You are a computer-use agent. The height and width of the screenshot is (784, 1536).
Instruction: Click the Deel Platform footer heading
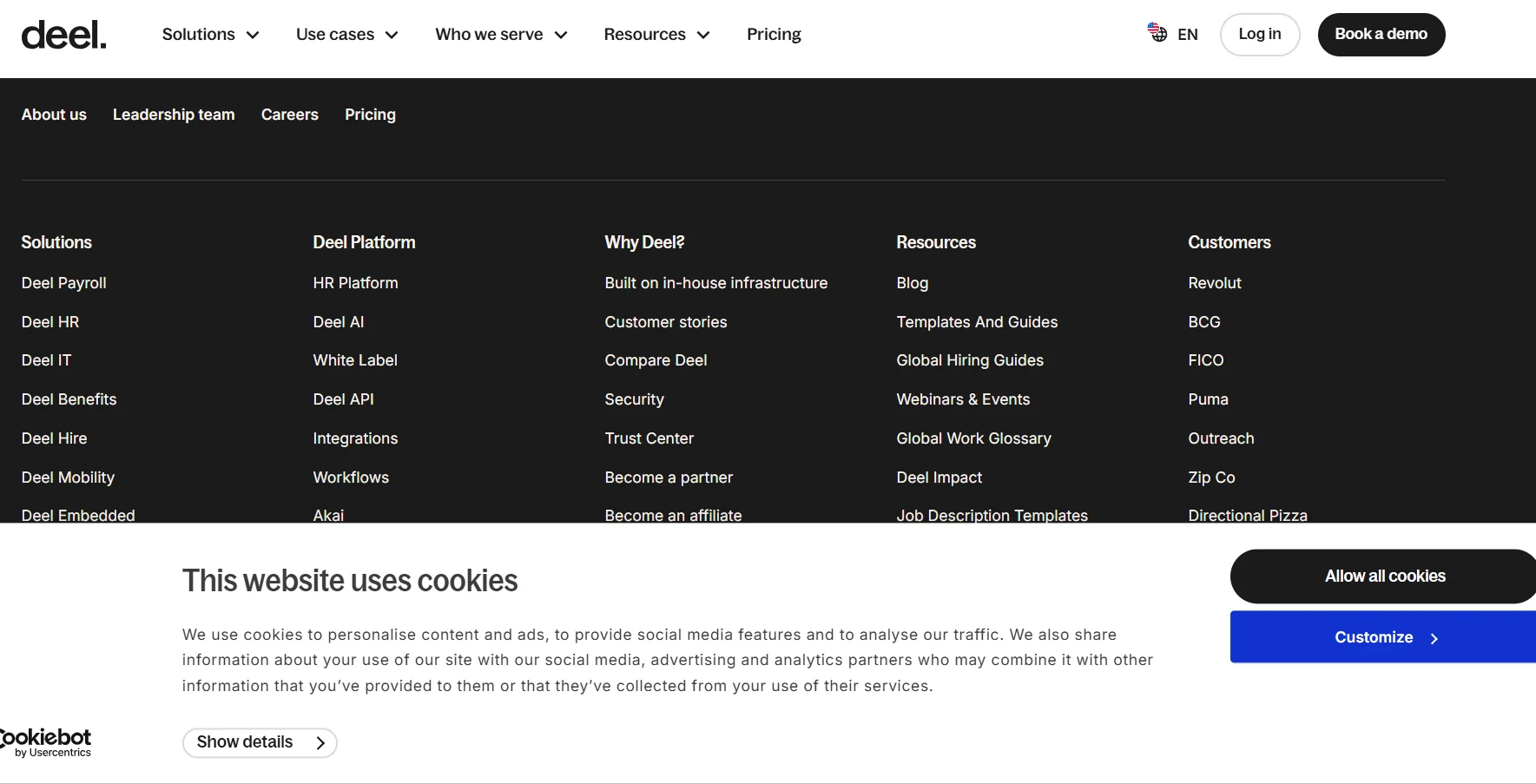coord(365,242)
